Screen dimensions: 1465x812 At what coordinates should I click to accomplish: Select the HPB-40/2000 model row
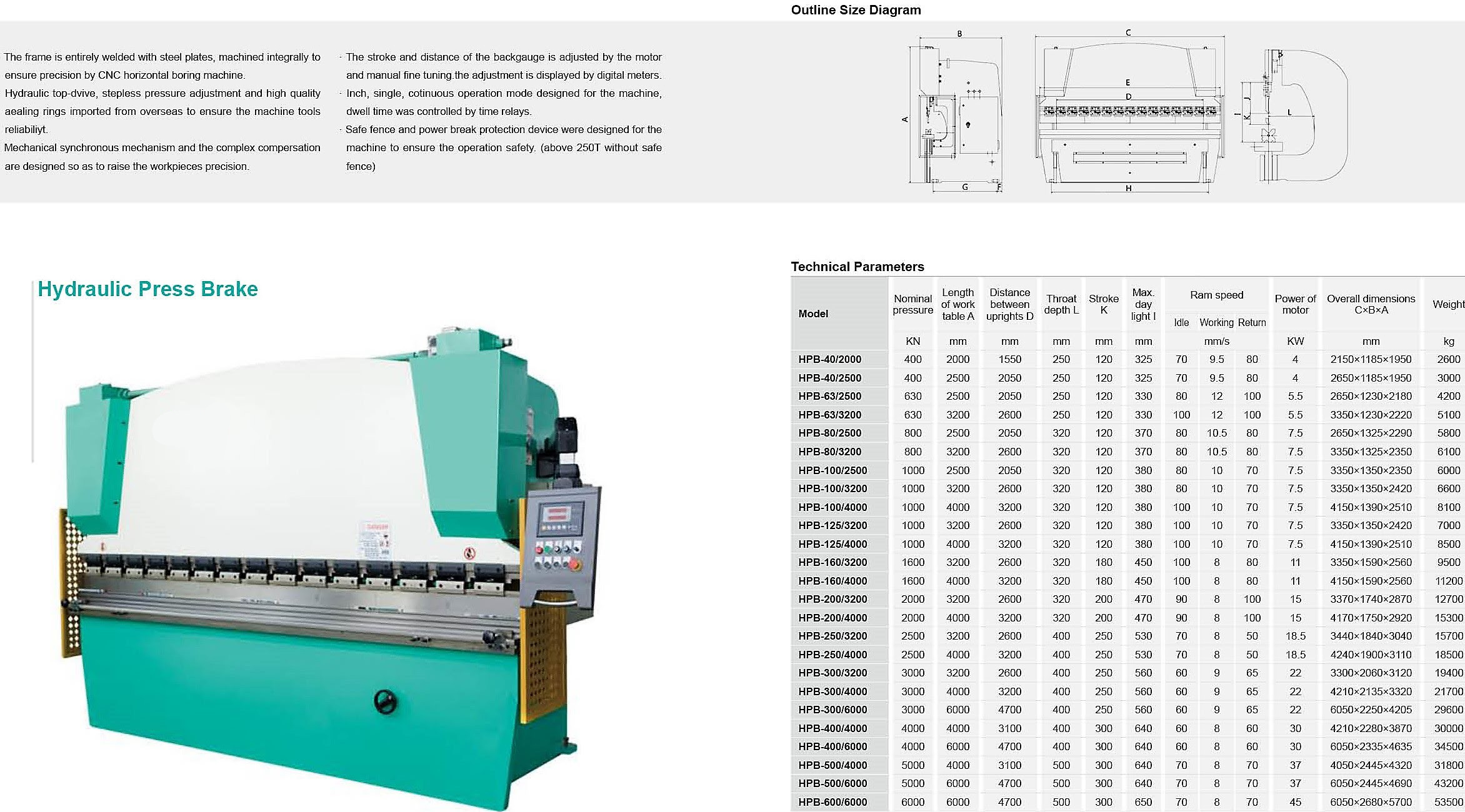[x=829, y=359]
